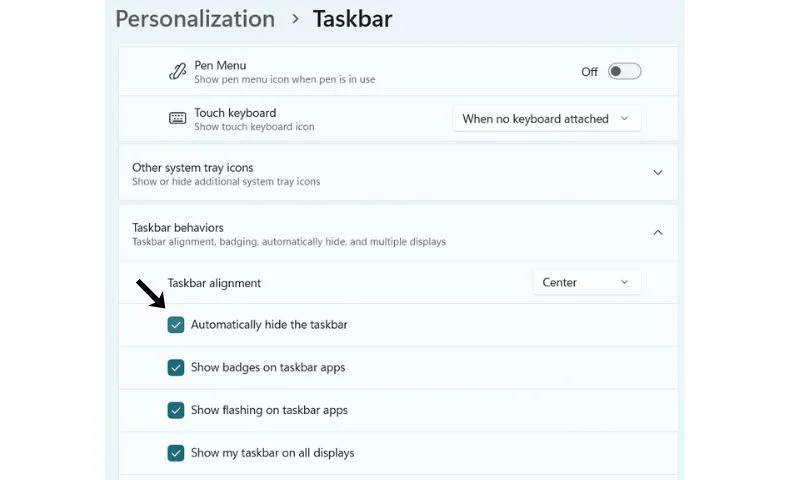Go back to Personalization in breadcrumb
Screen dimensions: 790x480
coord(195,19)
